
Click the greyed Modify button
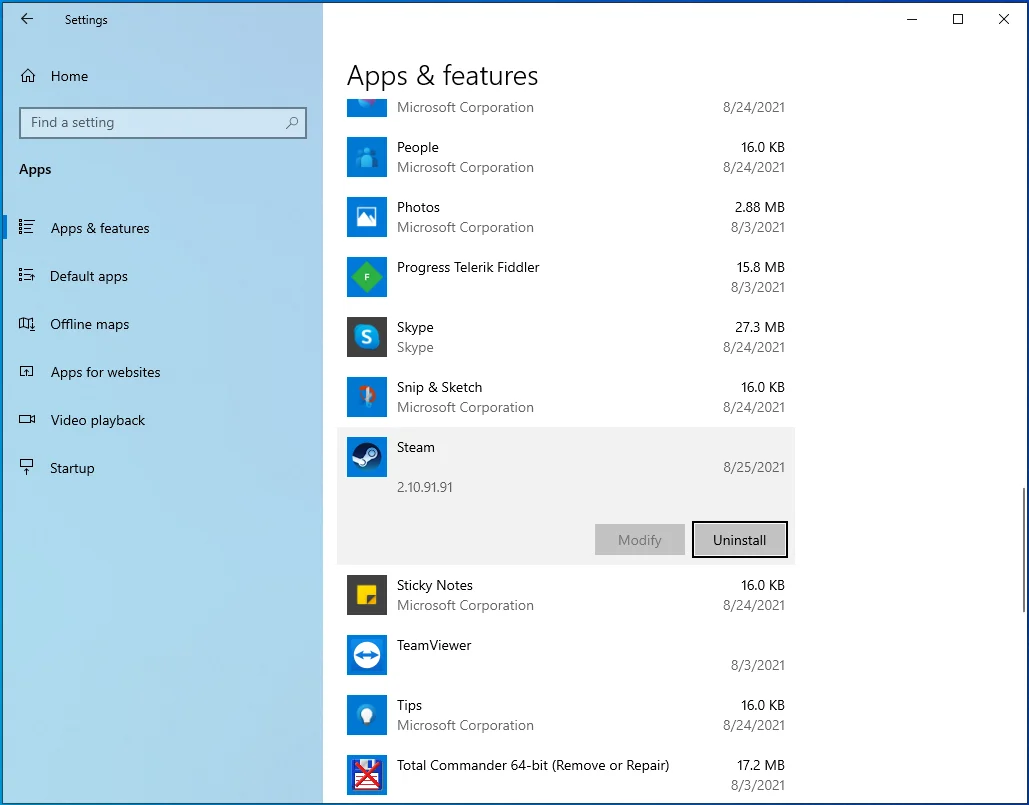640,539
